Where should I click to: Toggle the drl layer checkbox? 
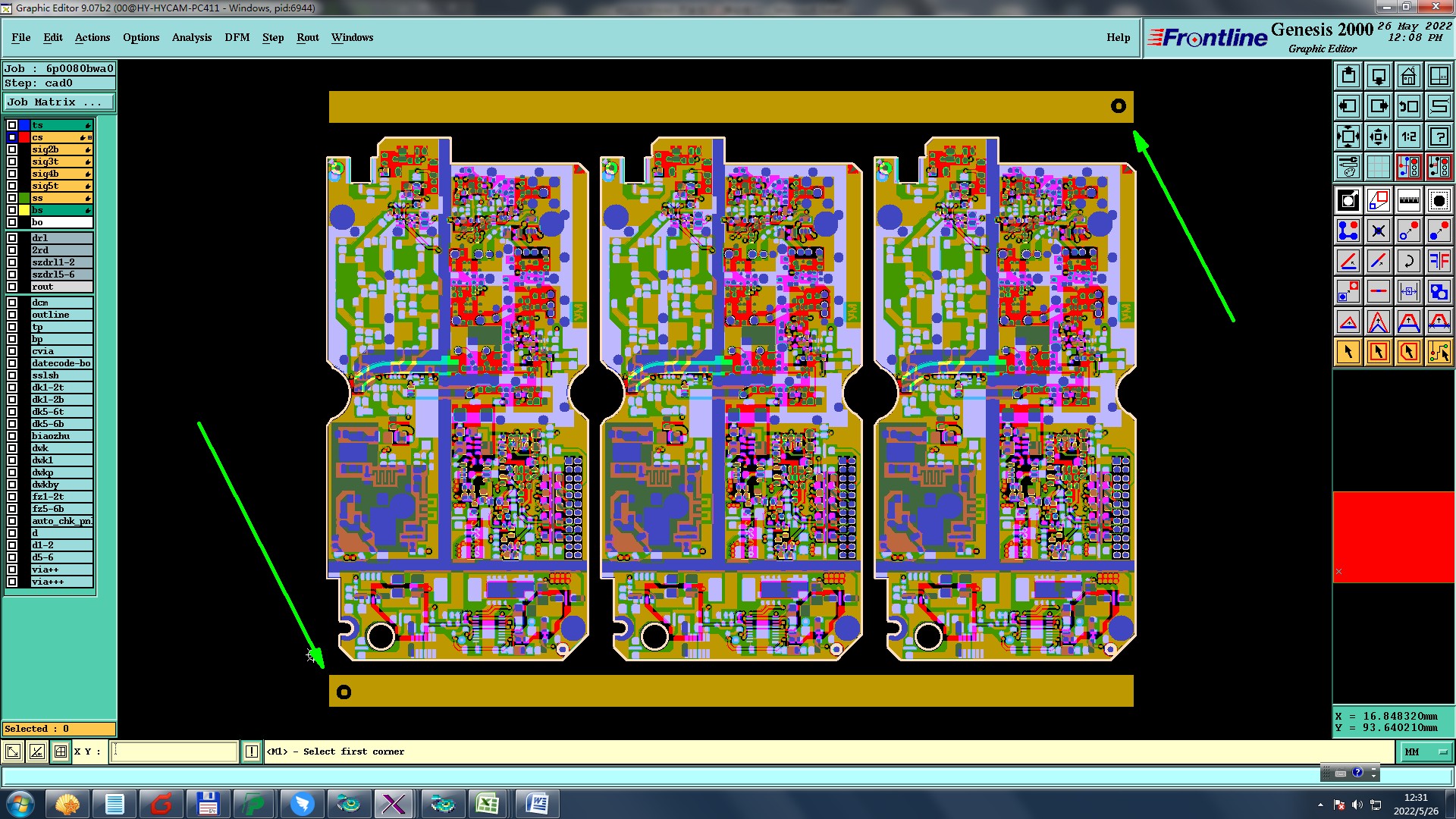[x=12, y=238]
